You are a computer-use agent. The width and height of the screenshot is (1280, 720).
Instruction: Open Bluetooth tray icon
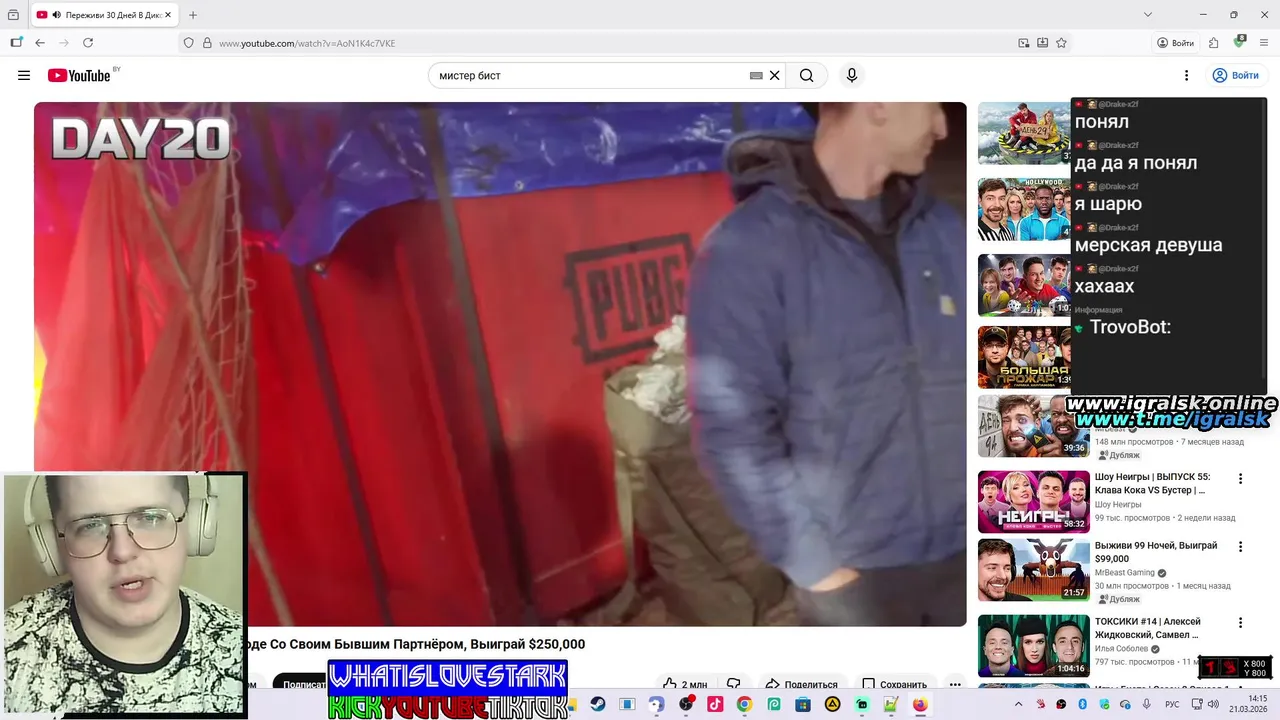tap(1082, 704)
